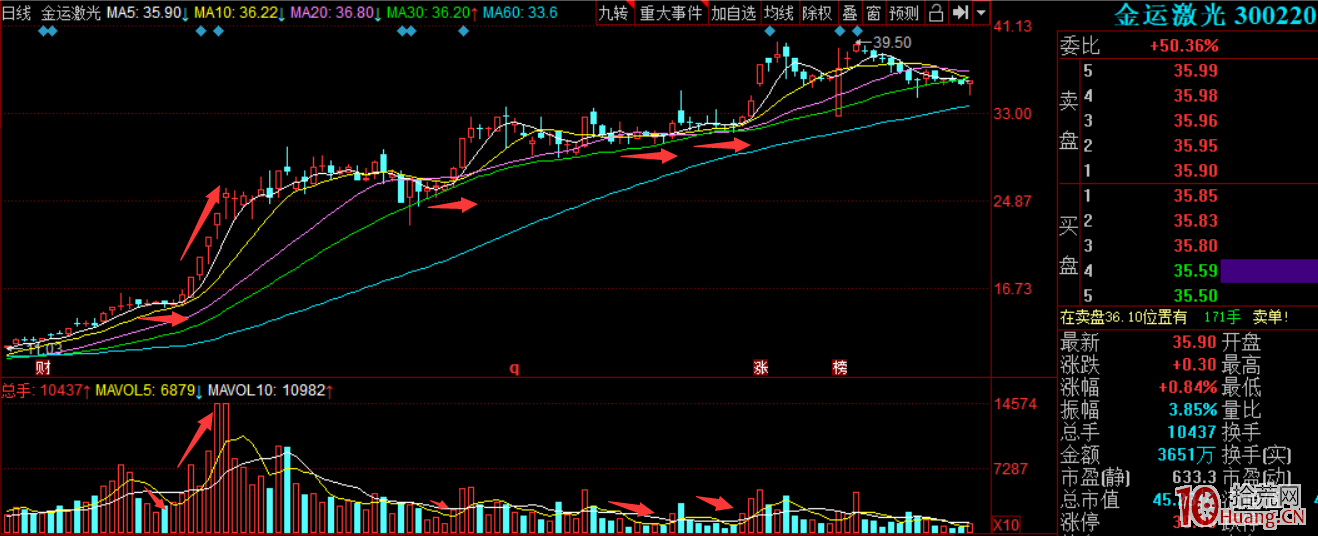Click sell level 4 price 35.98
The image size is (1318, 536).
click(1196, 96)
